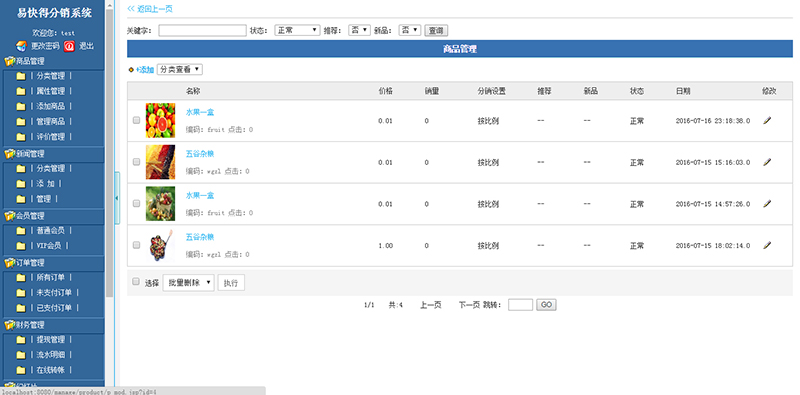Open 管理 under 新闻管理

tap(43, 199)
